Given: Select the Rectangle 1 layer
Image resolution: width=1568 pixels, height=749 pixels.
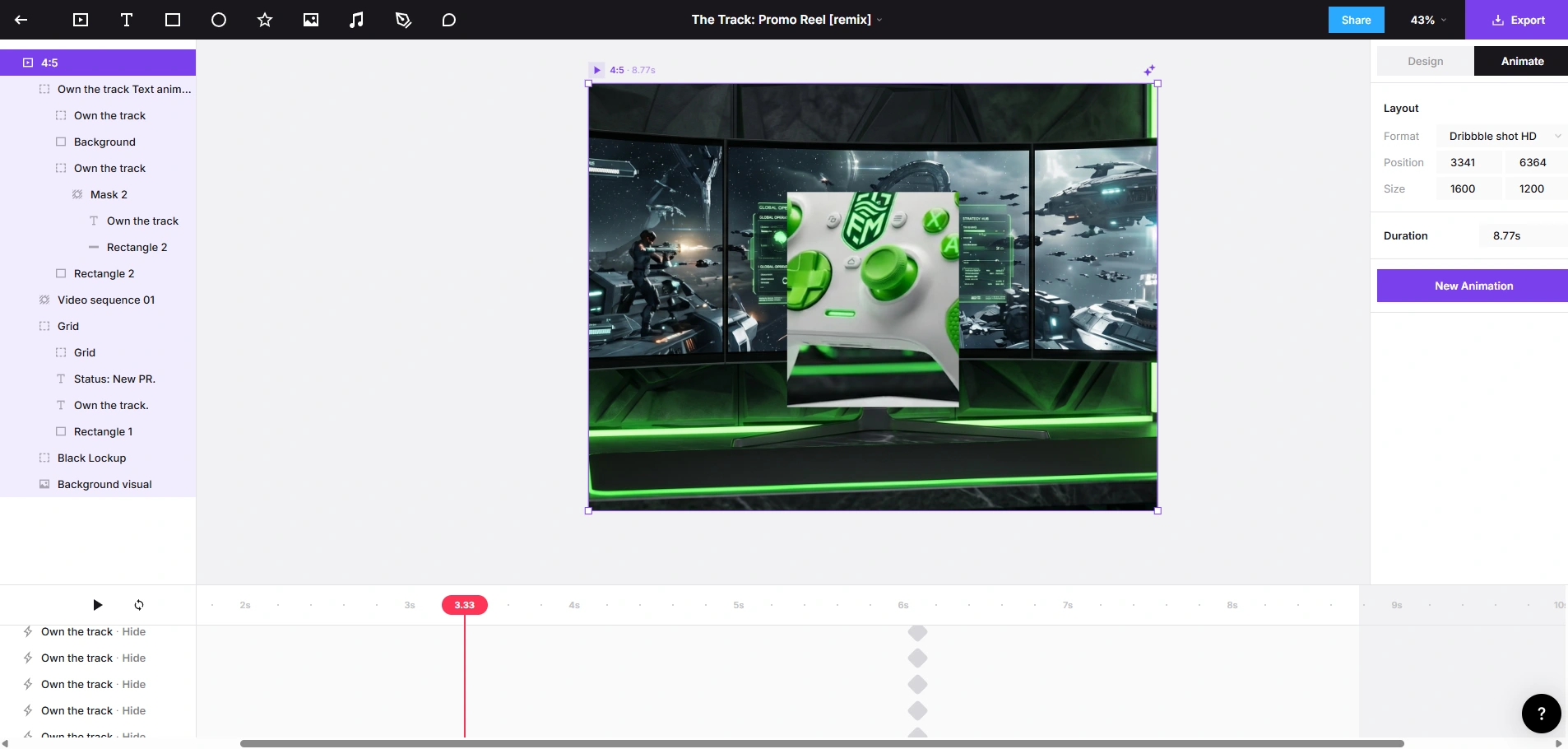Looking at the screenshot, I should 98,431.
